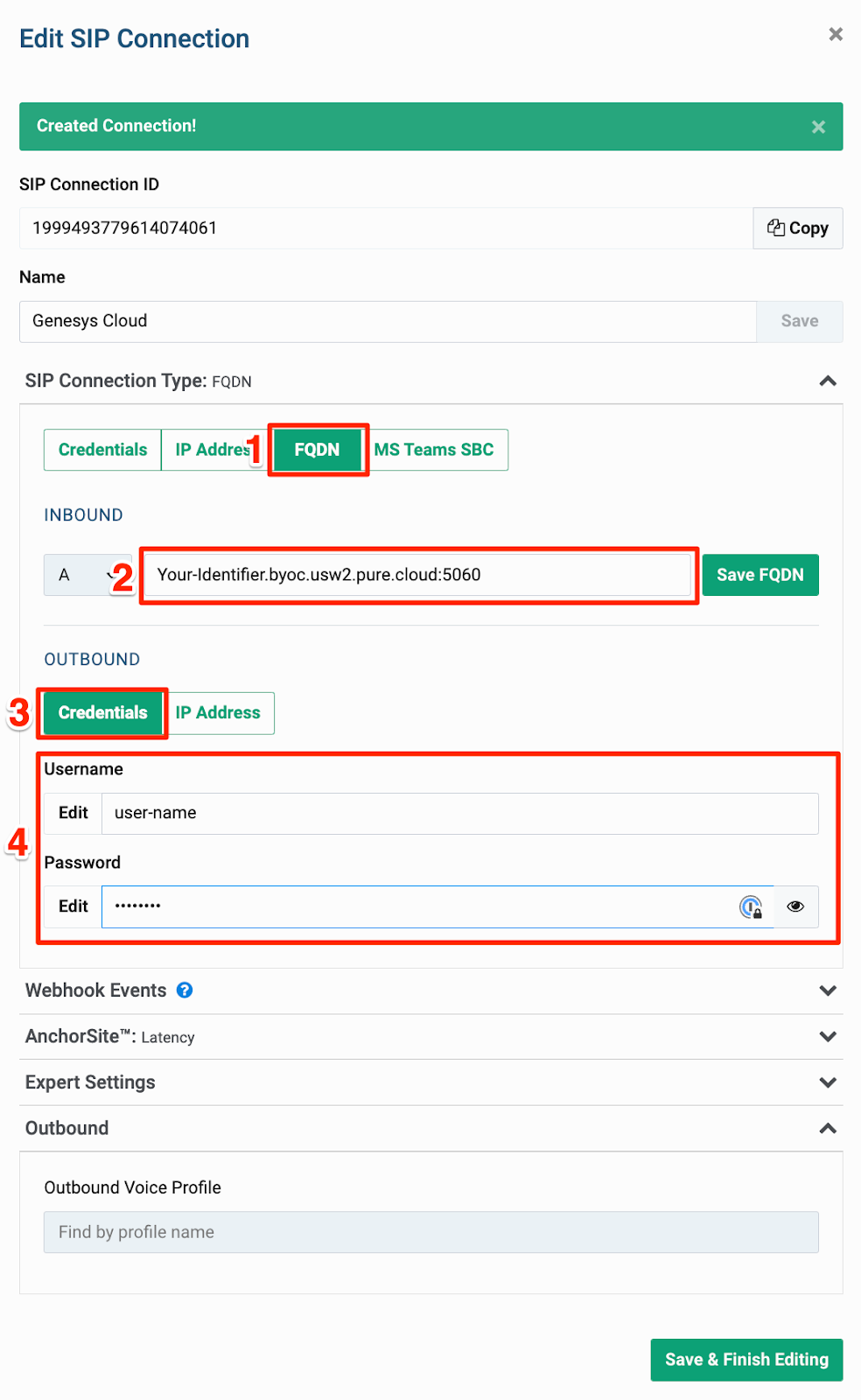Screen dimensions: 861x1400
Task: Collapse the Outbound section
Action: coord(827,1128)
